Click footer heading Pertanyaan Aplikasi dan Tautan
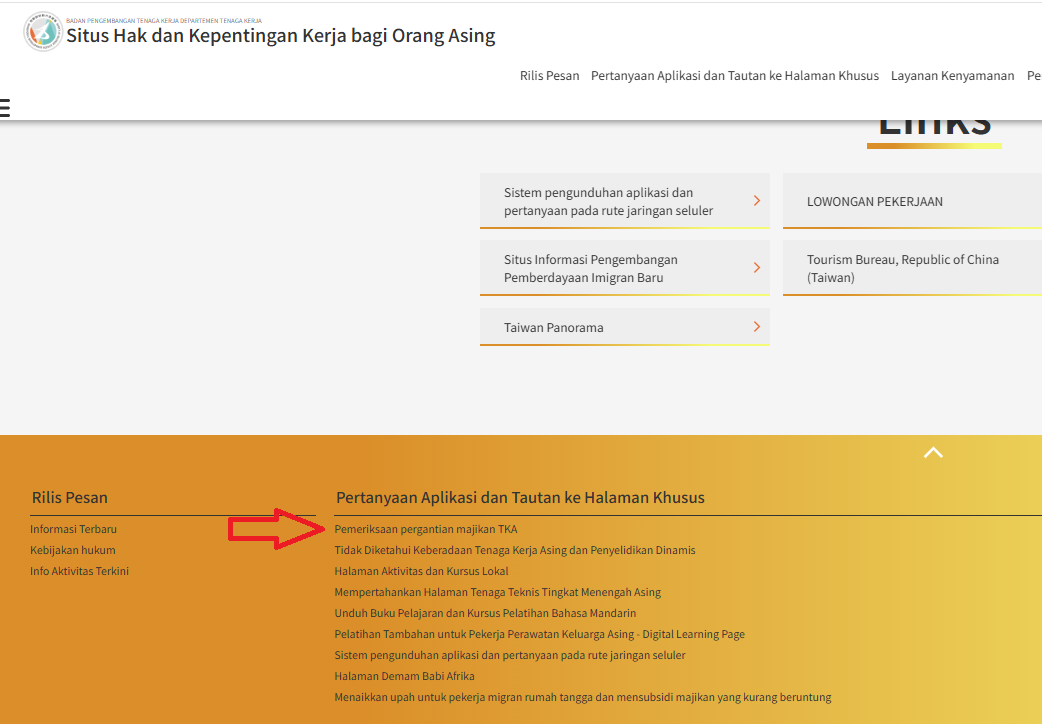This screenshot has width=1042, height=724. coord(520,497)
